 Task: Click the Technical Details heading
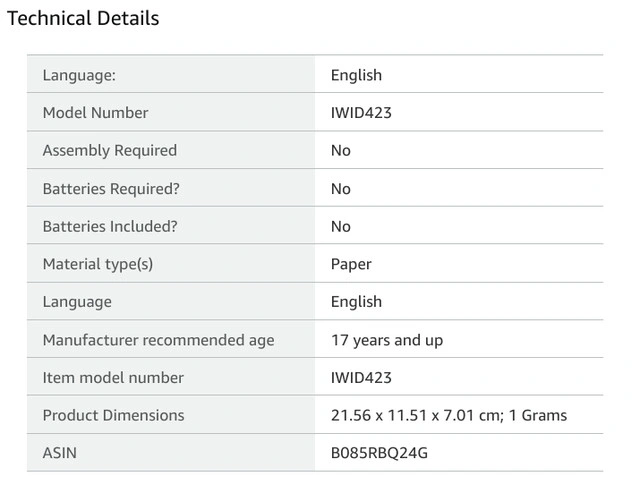pos(83,18)
